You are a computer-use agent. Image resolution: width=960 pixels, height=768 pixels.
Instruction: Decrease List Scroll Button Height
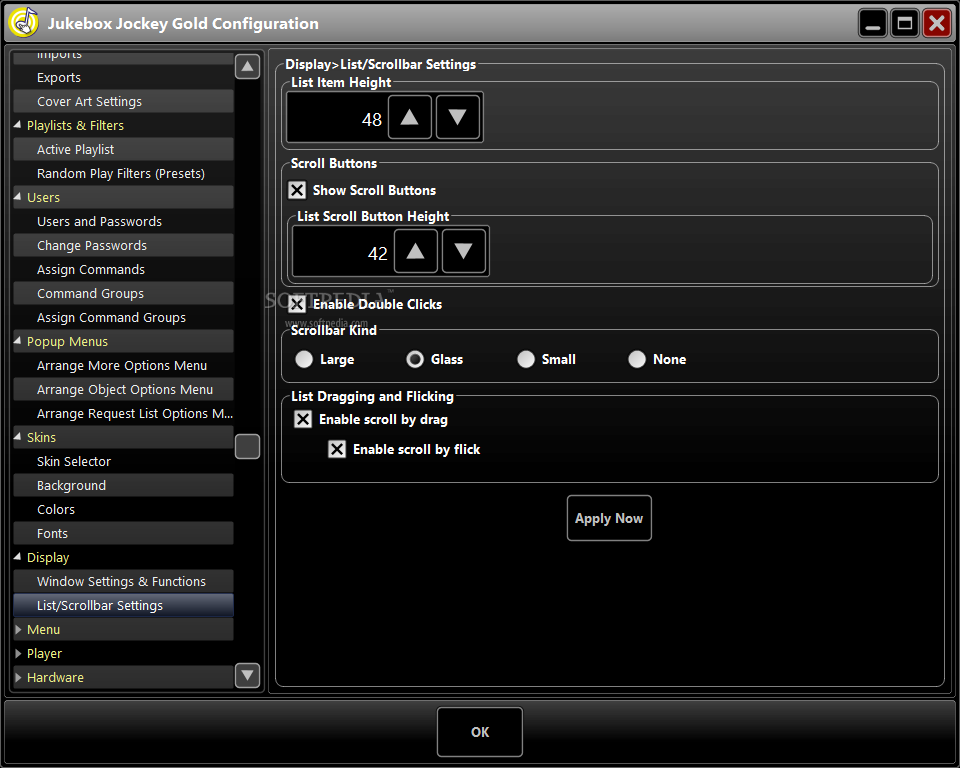point(463,251)
